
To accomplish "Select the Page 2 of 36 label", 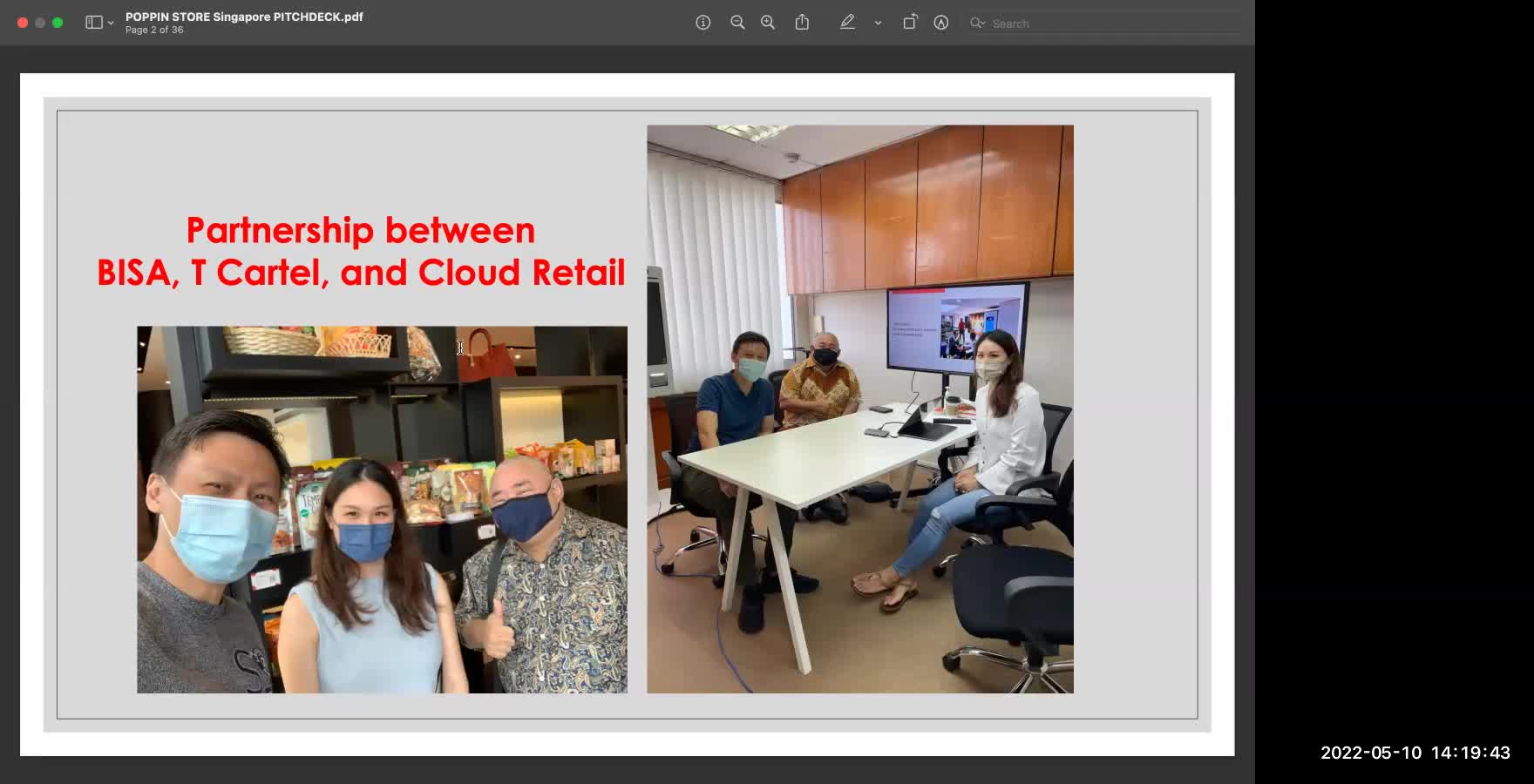I will 154,30.
